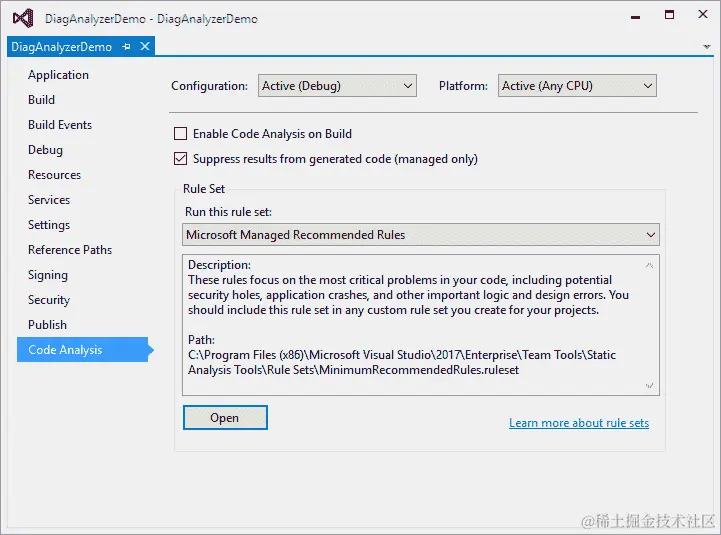The height and width of the screenshot is (535, 721).
Task: Click the description box scroll down arrow
Action: pyautogui.click(x=649, y=385)
